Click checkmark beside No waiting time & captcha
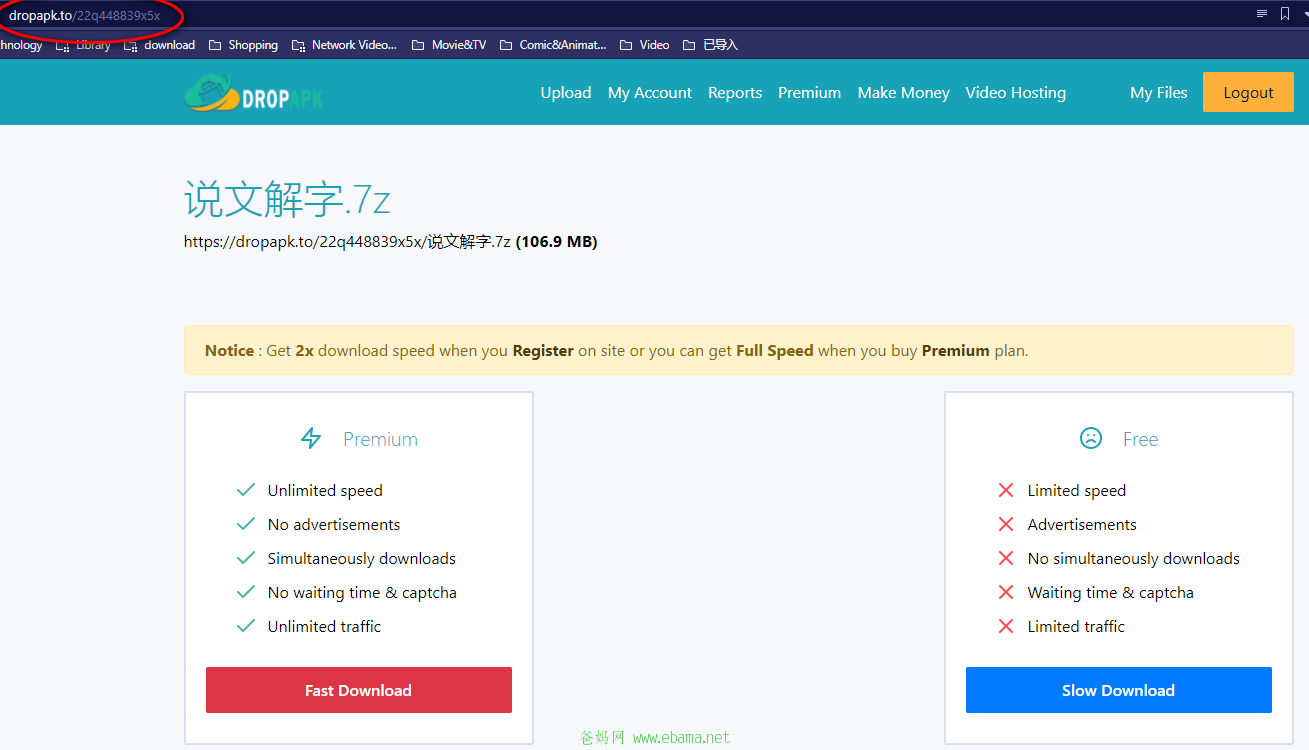1309x750 pixels. pyautogui.click(x=246, y=592)
